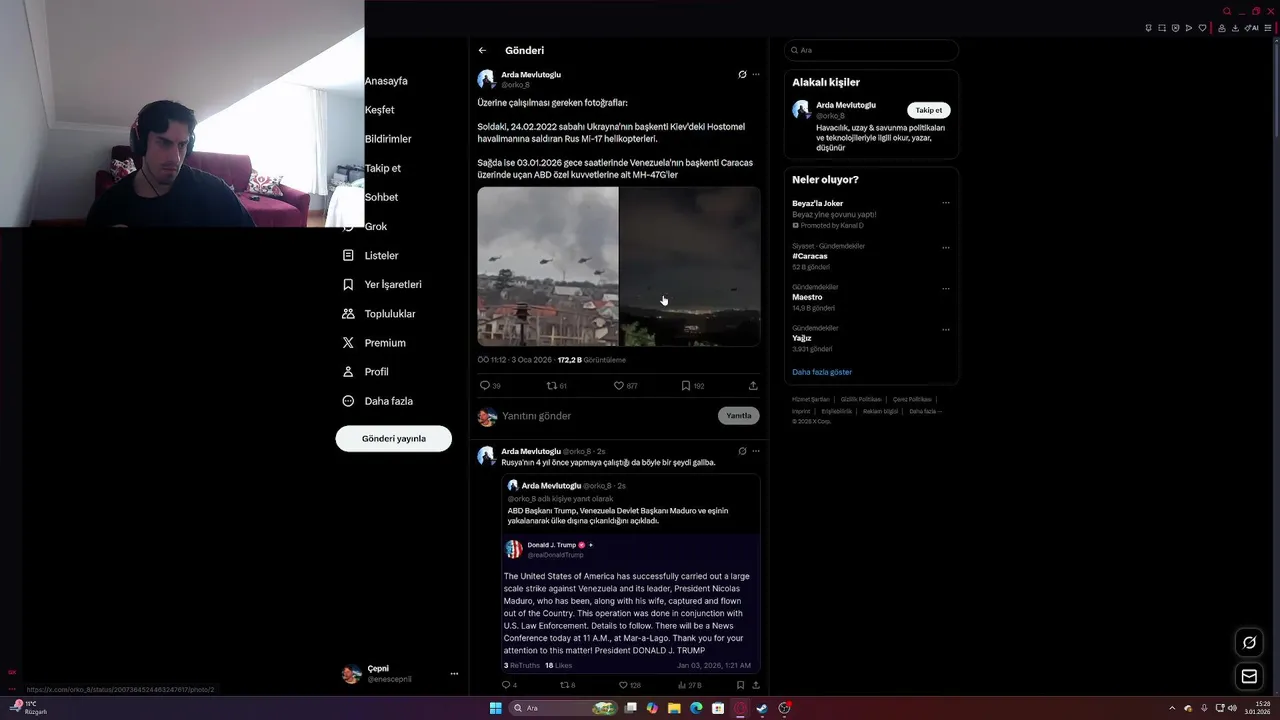Open the #Caracas trending topic
Image resolution: width=1280 pixels, height=720 pixels.
click(x=810, y=256)
